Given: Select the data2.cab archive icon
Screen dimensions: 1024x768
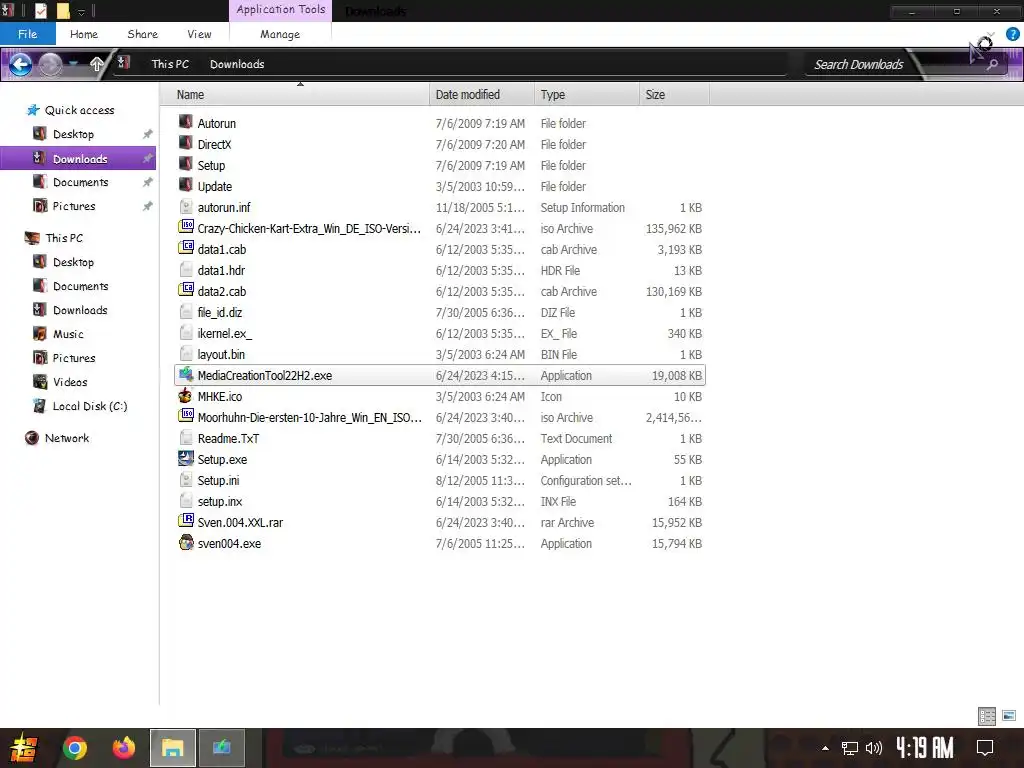Looking at the screenshot, I should tap(185, 290).
